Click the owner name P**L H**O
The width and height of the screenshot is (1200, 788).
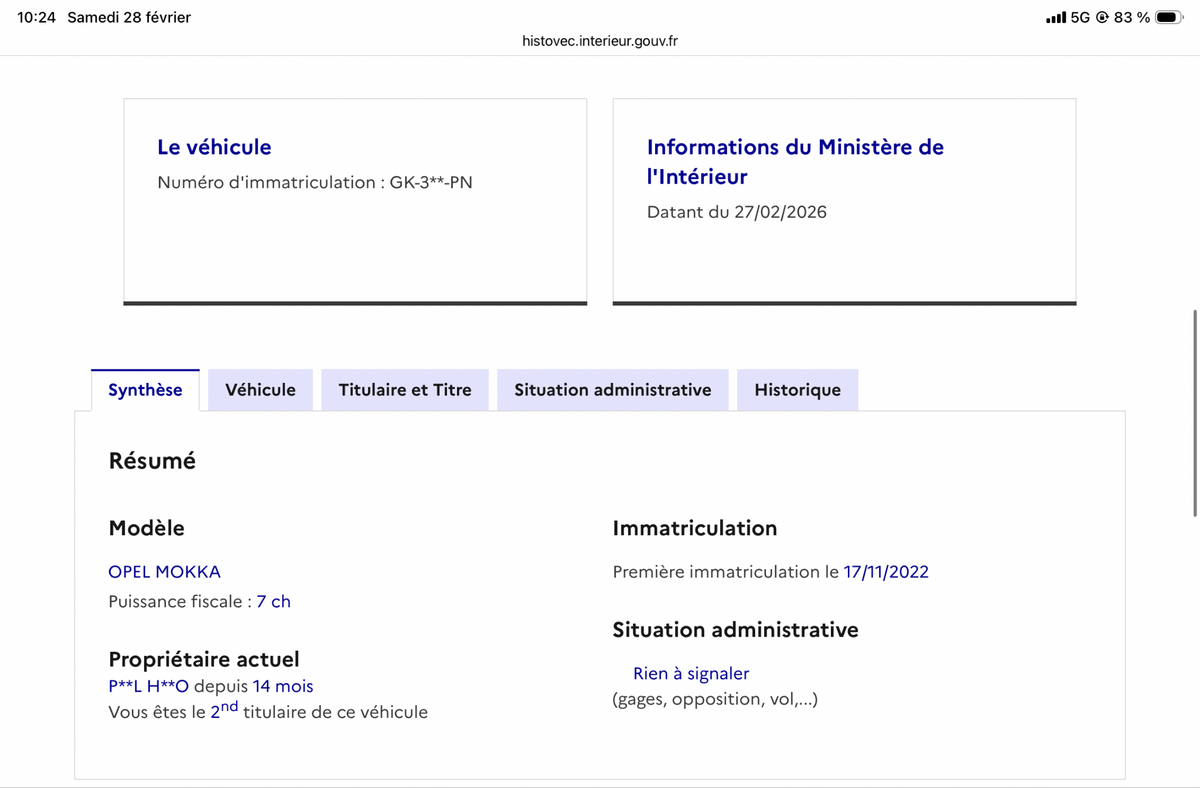tap(148, 687)
